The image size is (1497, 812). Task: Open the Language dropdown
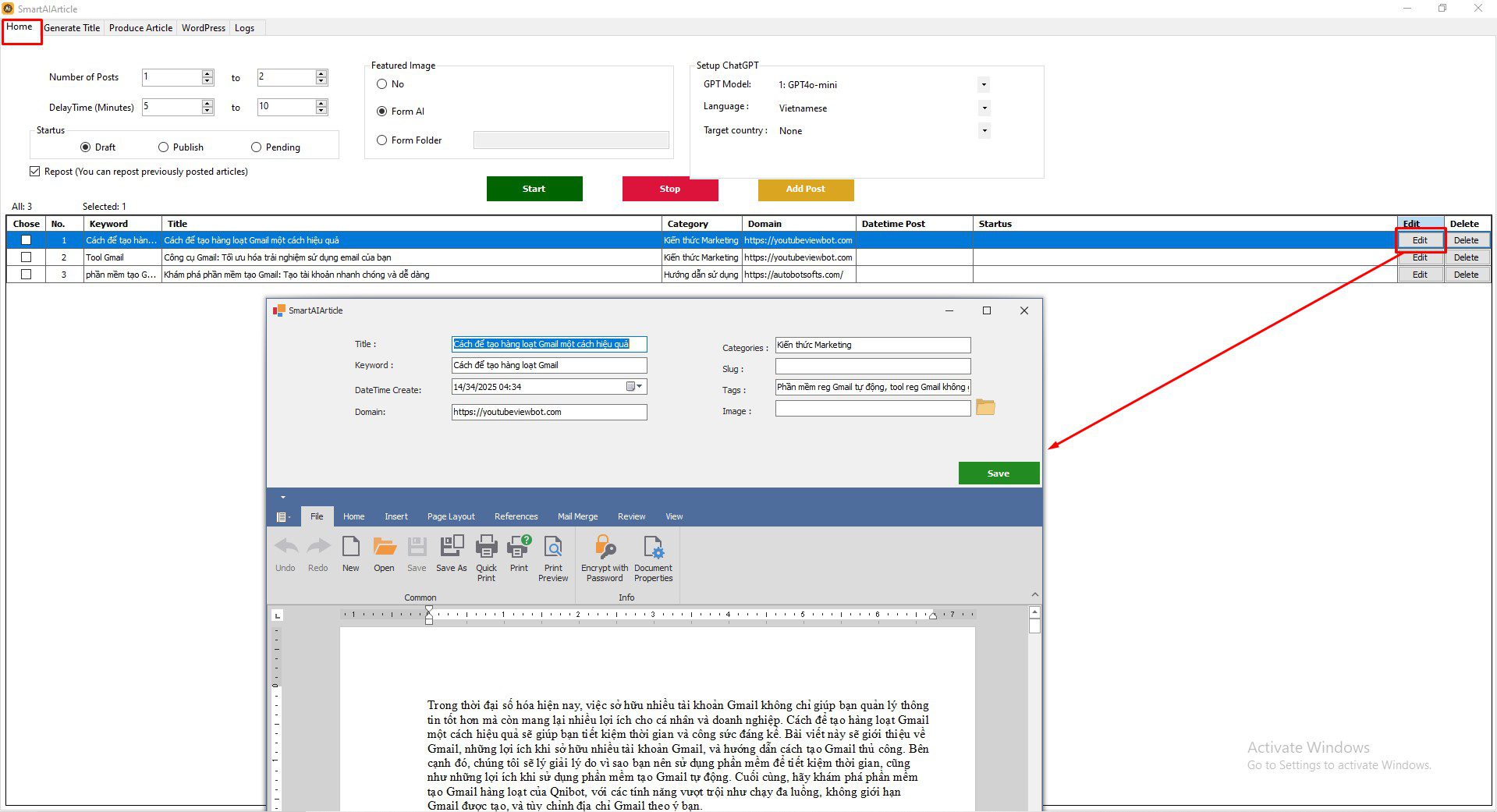[x=984, y=108]
